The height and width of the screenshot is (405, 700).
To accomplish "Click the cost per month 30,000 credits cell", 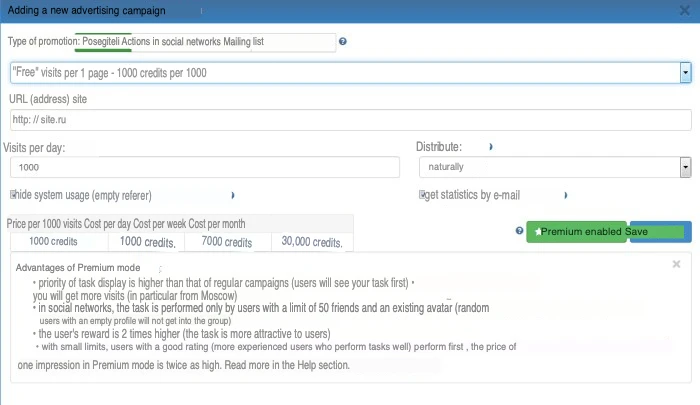I will pos(312,242).
